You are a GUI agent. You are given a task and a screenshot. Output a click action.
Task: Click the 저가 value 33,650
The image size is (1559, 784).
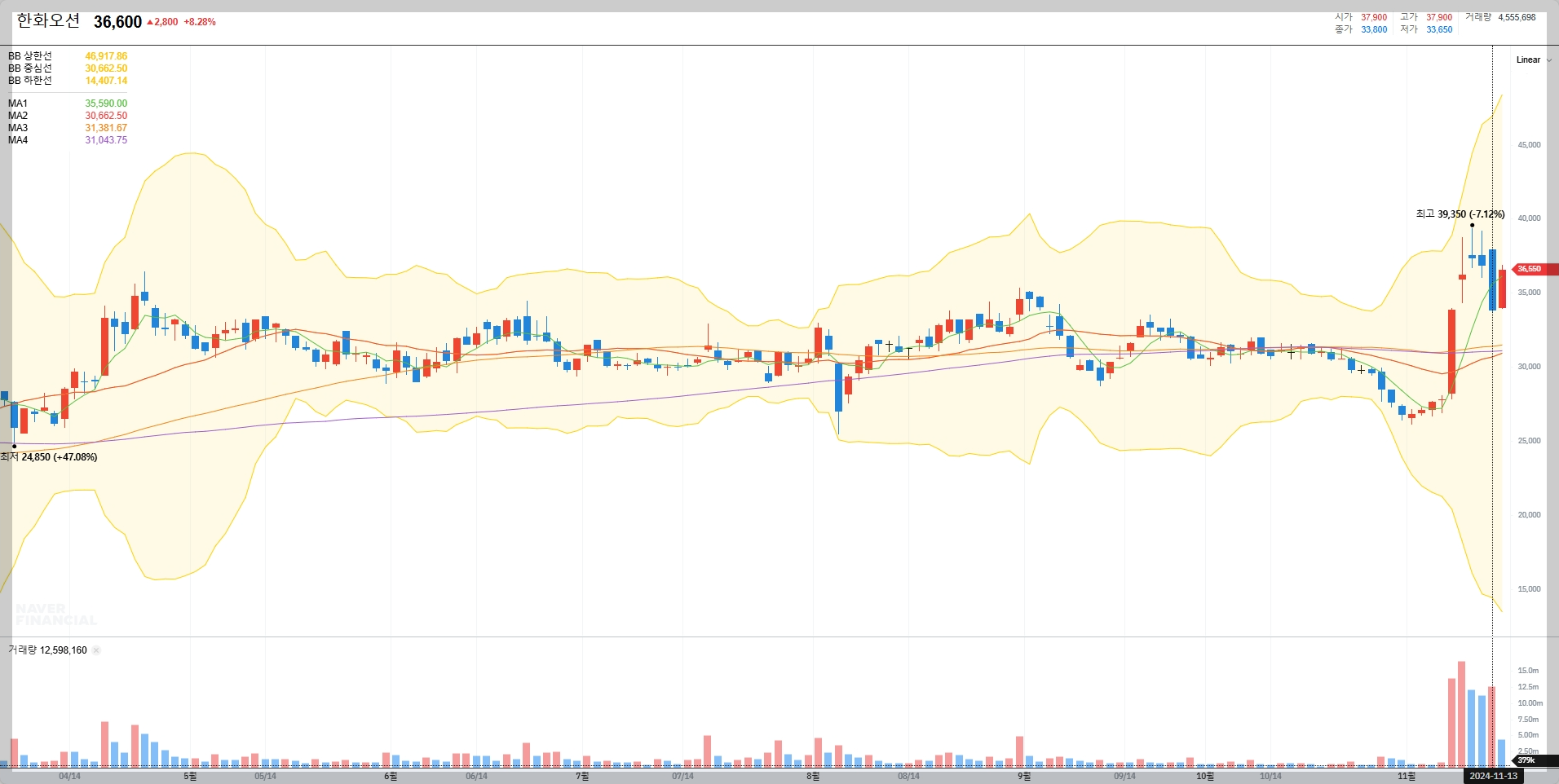tap(1439, 29)
